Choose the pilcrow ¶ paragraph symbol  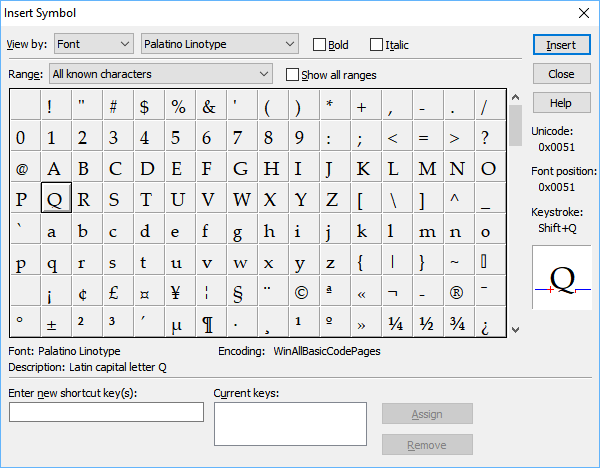coord(208,324)
